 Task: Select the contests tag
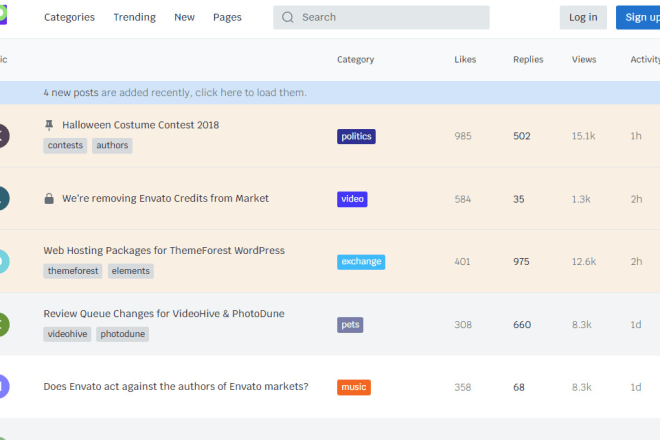(65, 146)
